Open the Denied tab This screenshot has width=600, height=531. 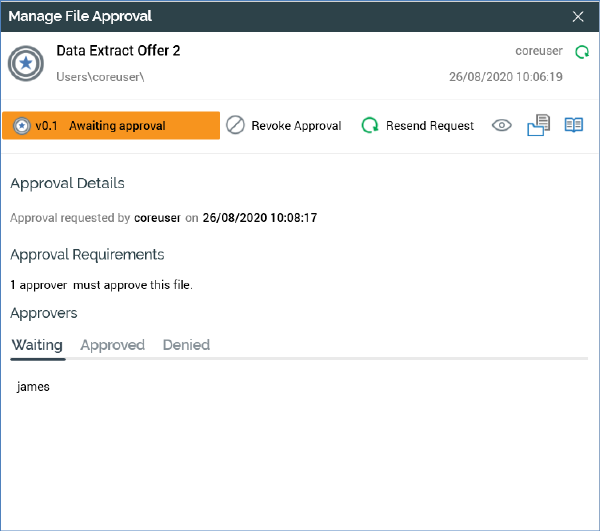click(x=186, y=345)
